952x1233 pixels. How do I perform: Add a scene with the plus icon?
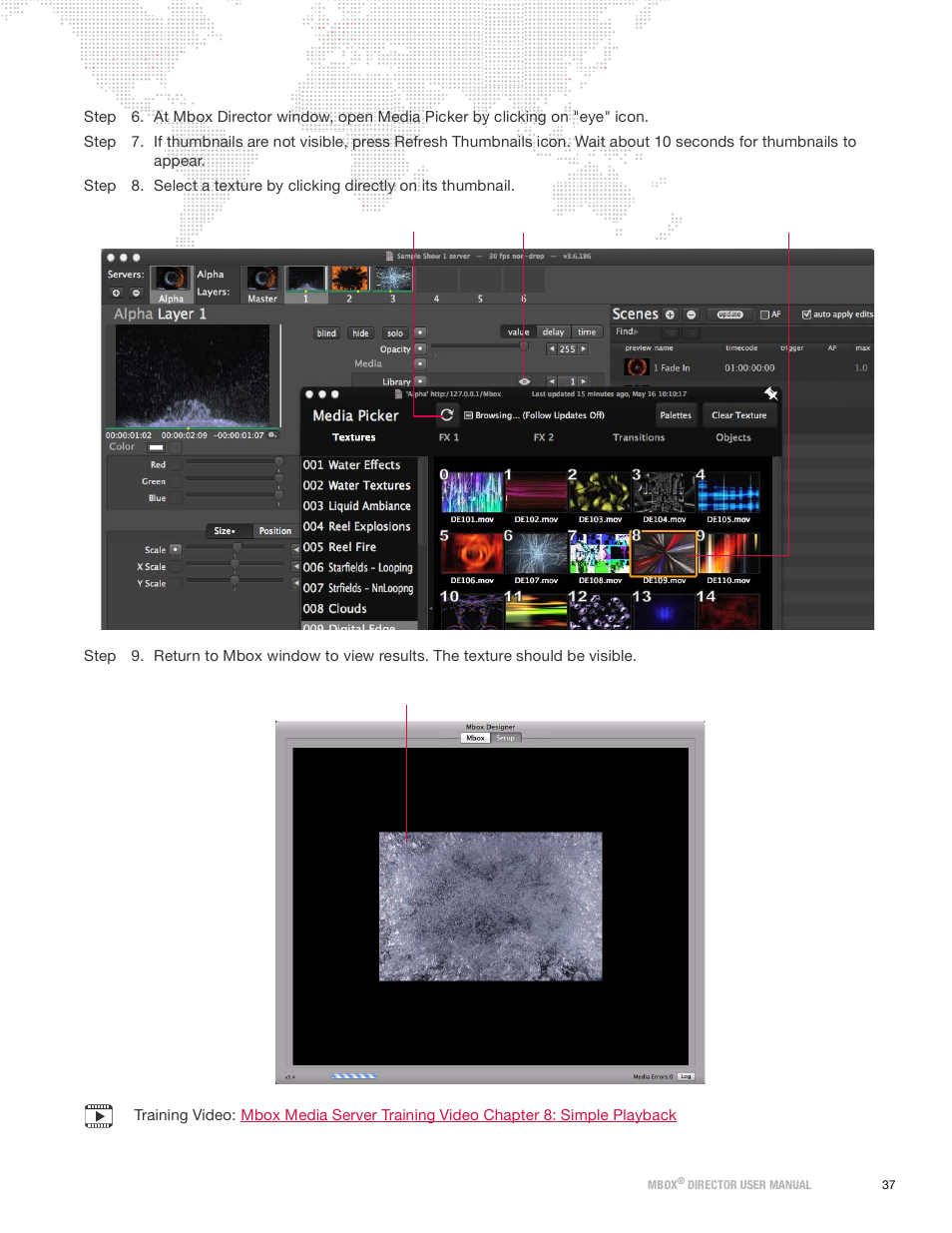(670, 314)
